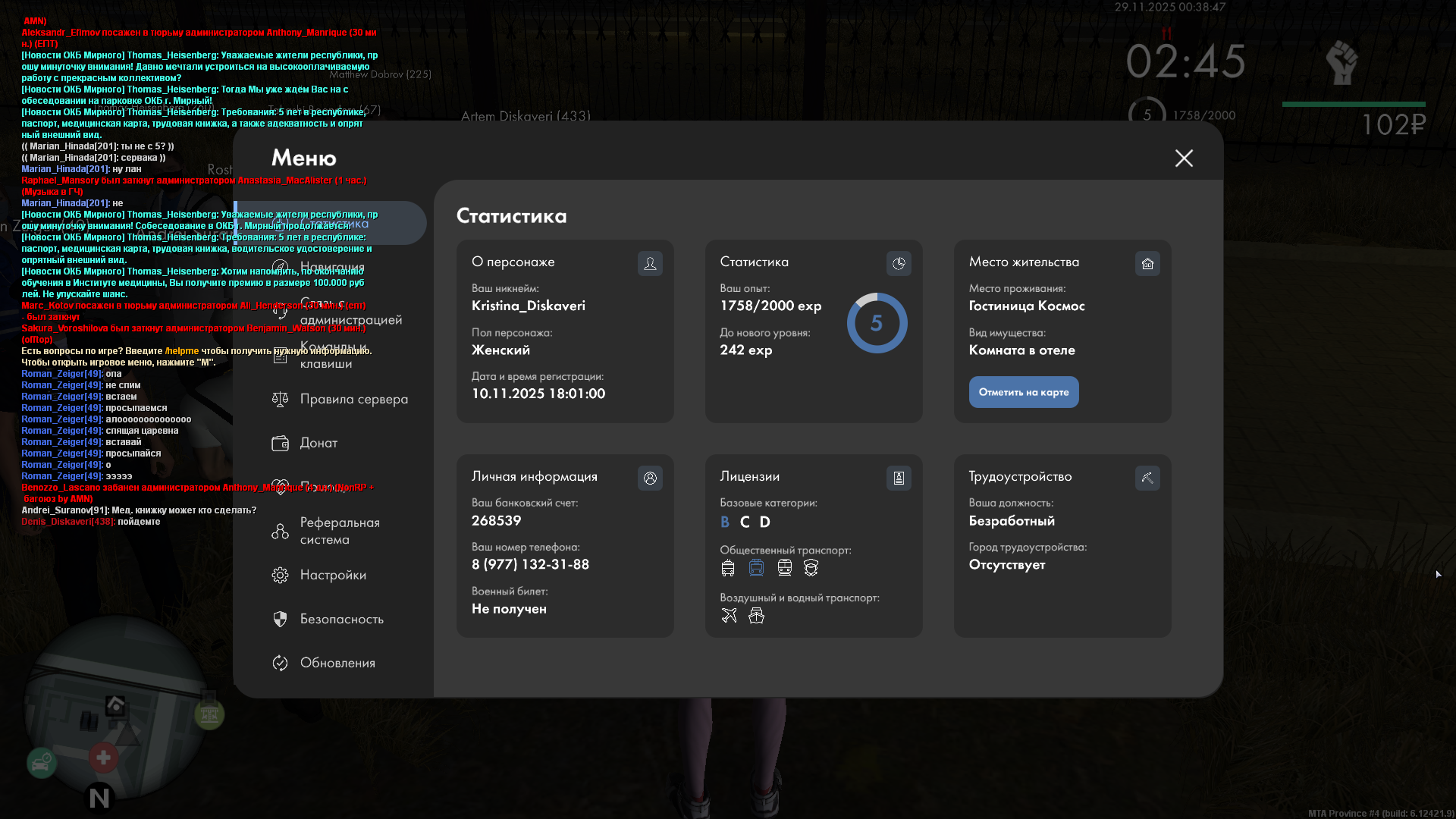
Task: Click the pie chart icon in Статистика card
Action: point(899,263)
